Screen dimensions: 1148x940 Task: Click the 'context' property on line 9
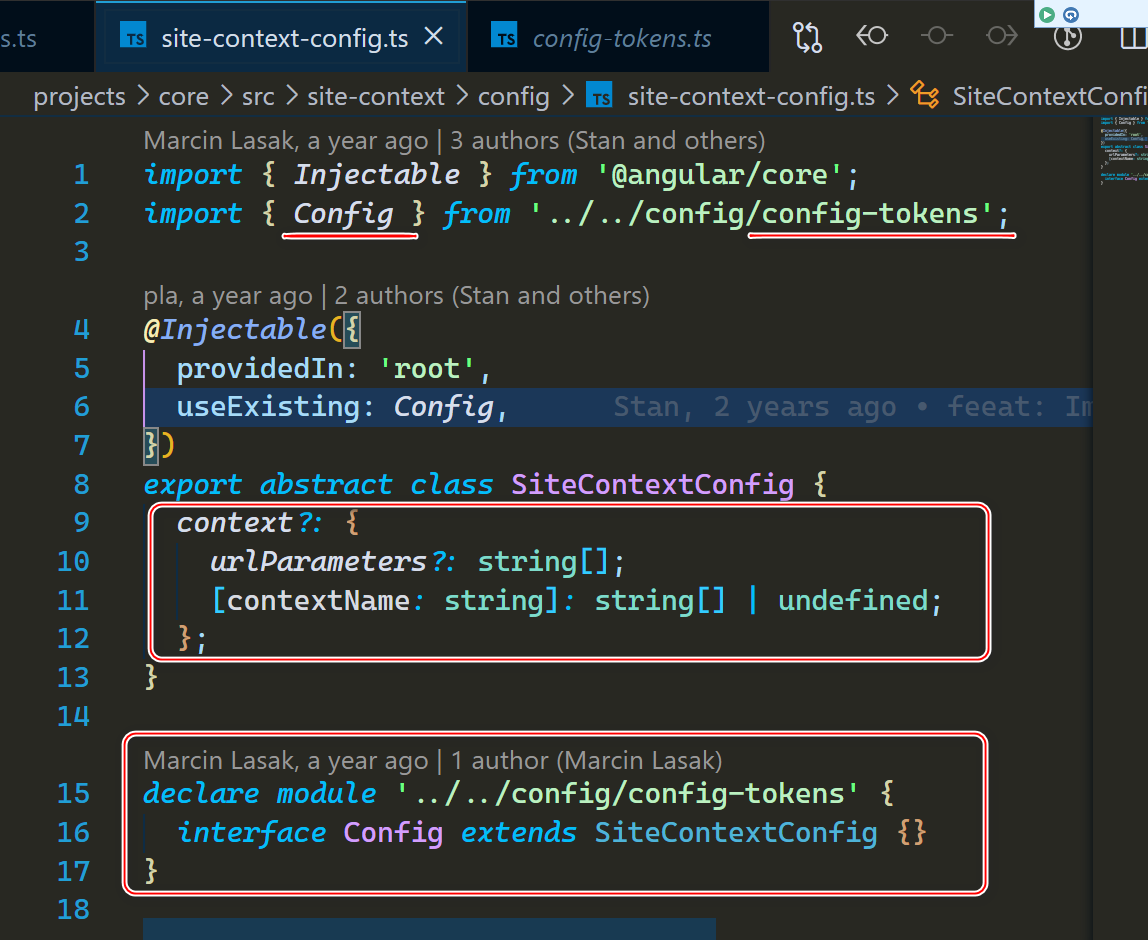coord(235,523)
